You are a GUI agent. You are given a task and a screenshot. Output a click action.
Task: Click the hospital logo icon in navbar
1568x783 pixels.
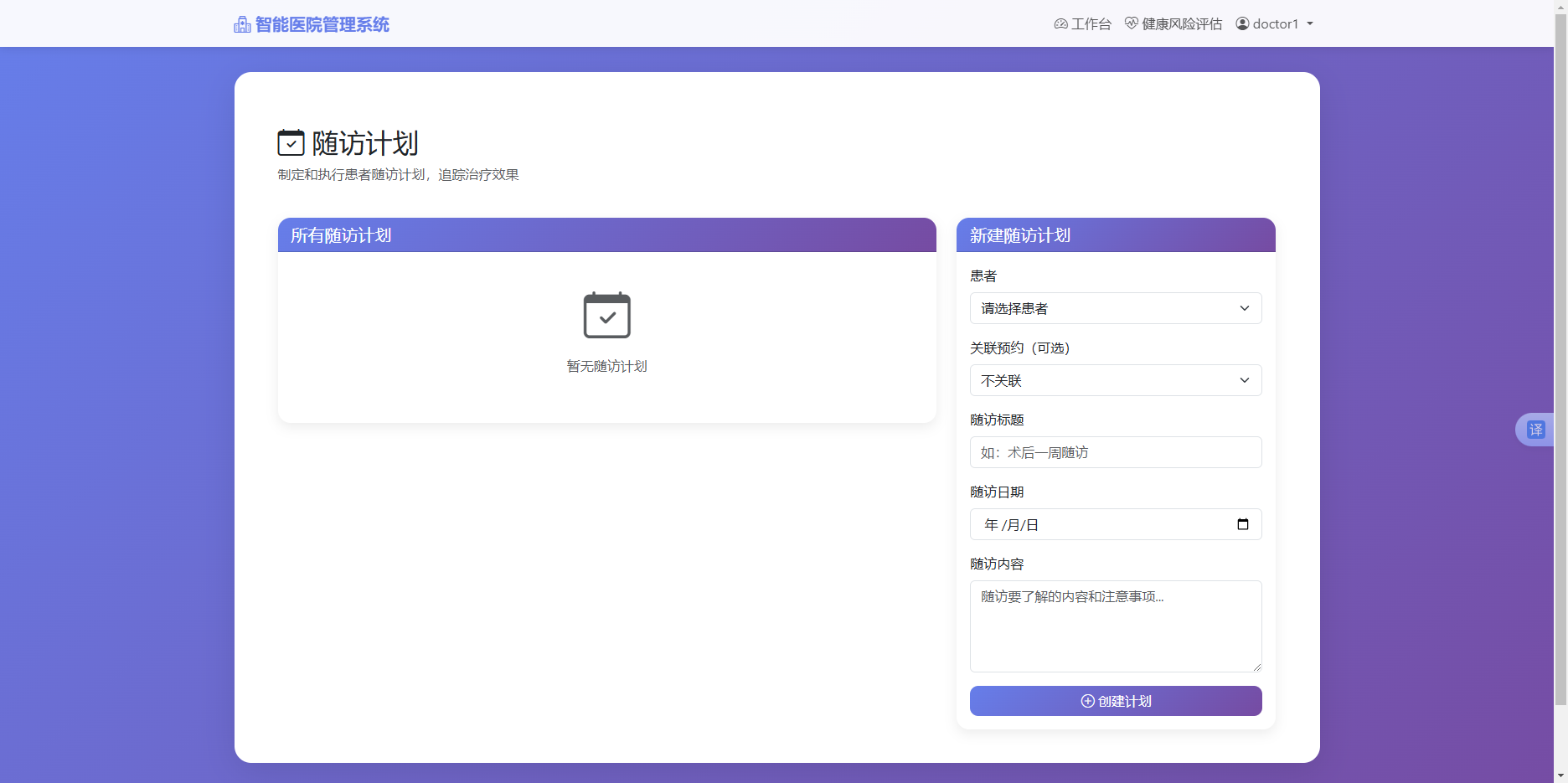pos(242,23)
